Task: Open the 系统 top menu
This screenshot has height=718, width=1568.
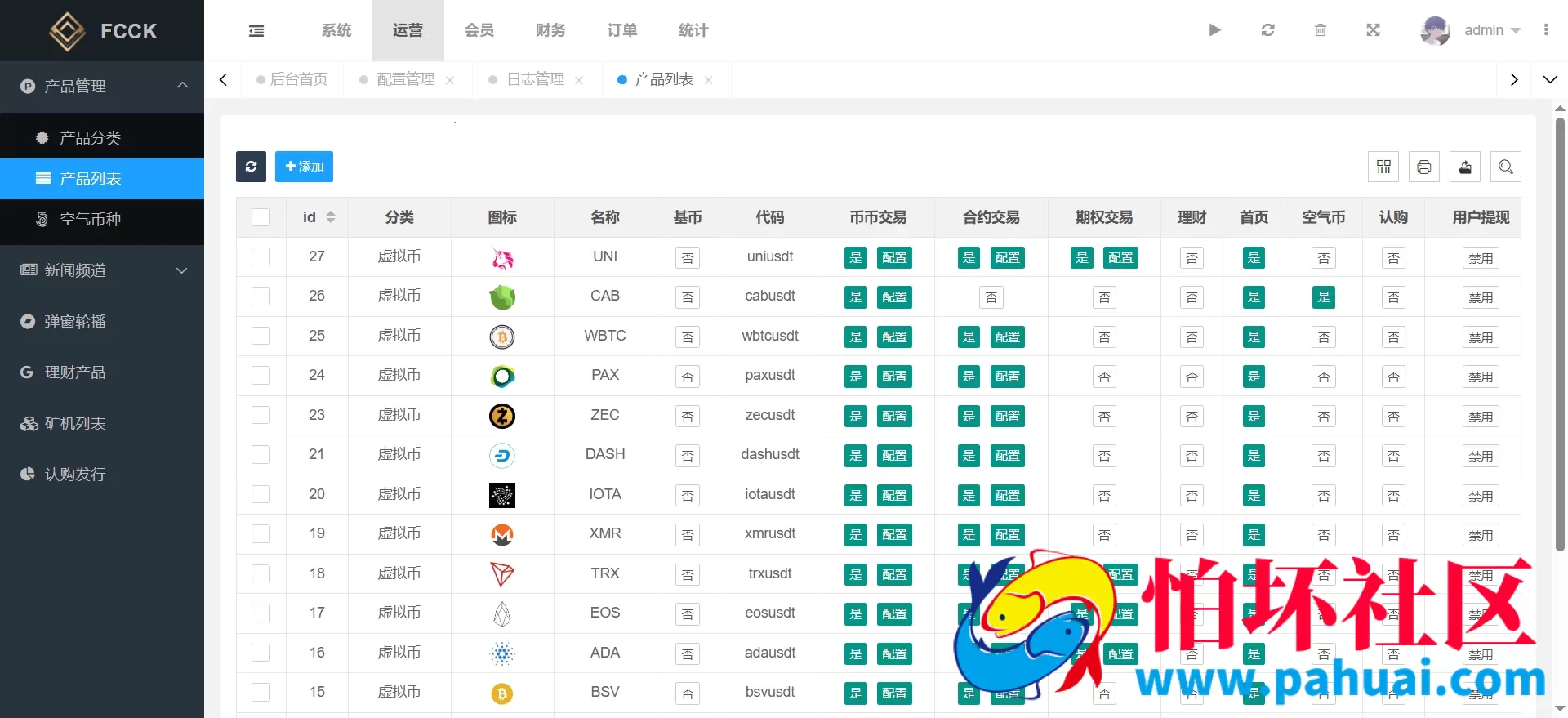Action: [336, 30]
